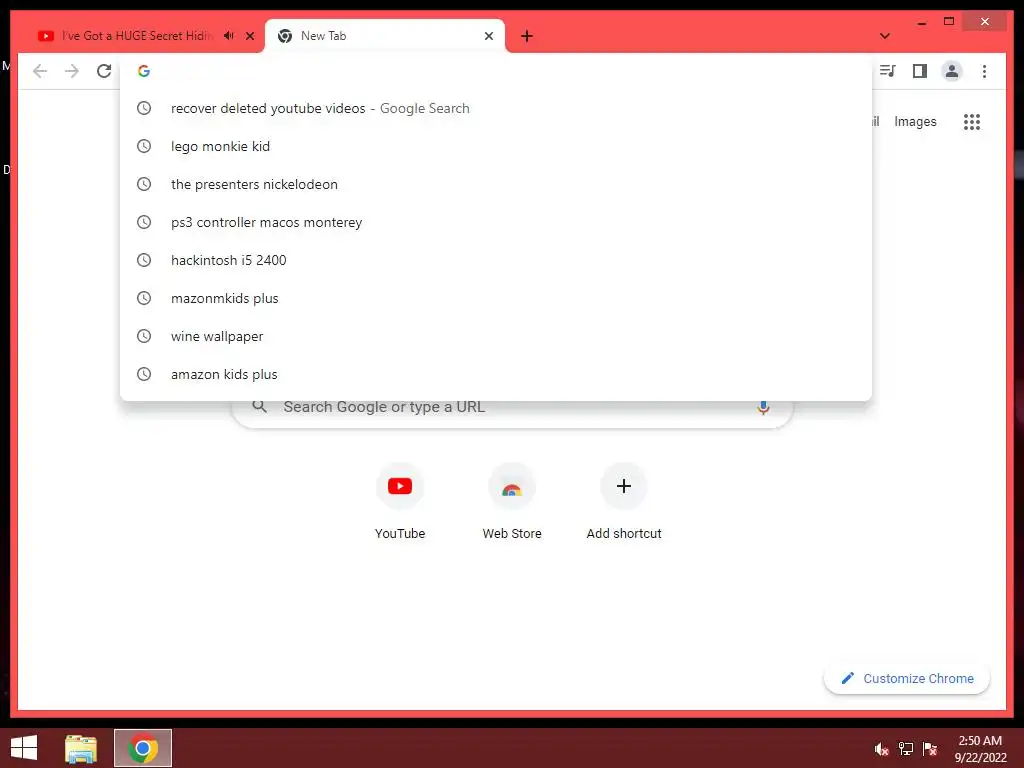Click the browser forward arrow

click(72, 71)
